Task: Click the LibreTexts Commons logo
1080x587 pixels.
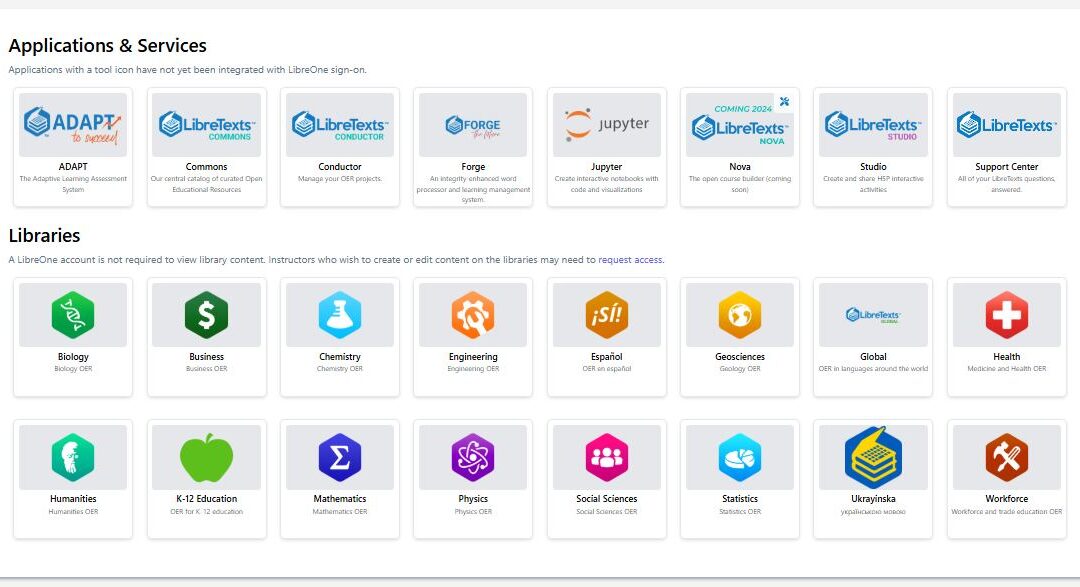Action: coord(206,125)
